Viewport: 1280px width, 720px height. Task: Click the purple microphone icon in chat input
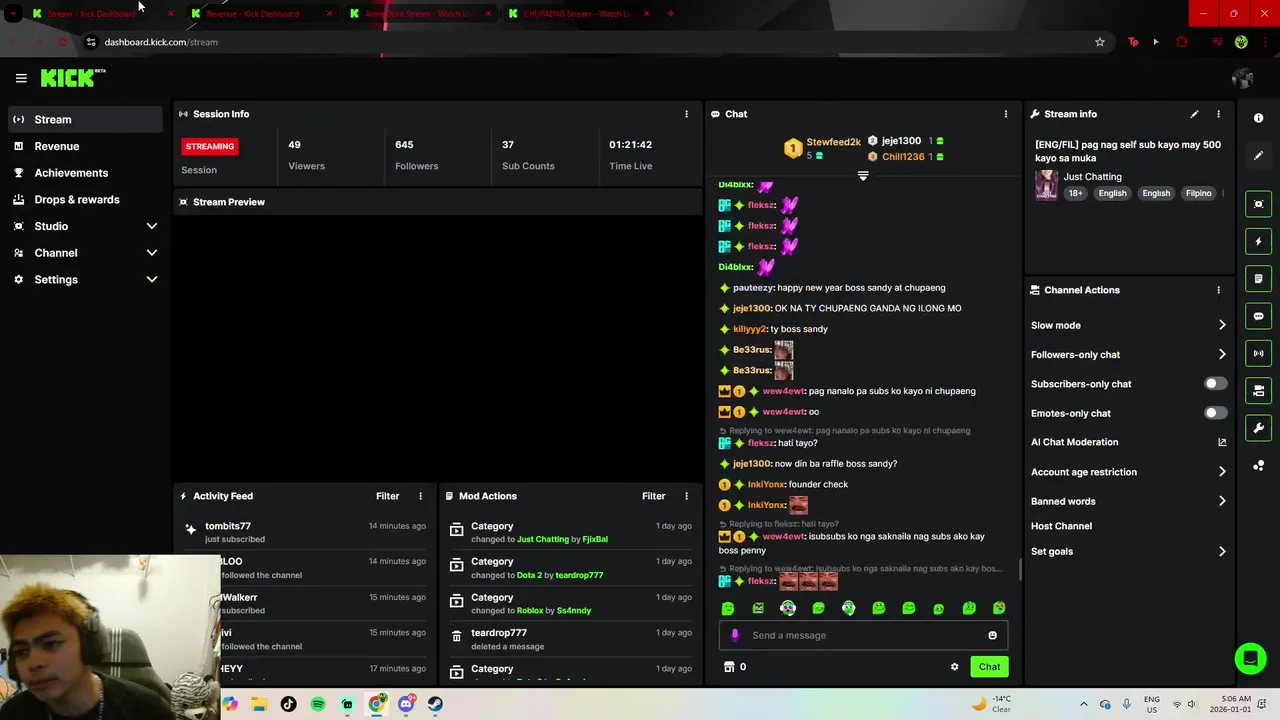[x=735, y=635]
